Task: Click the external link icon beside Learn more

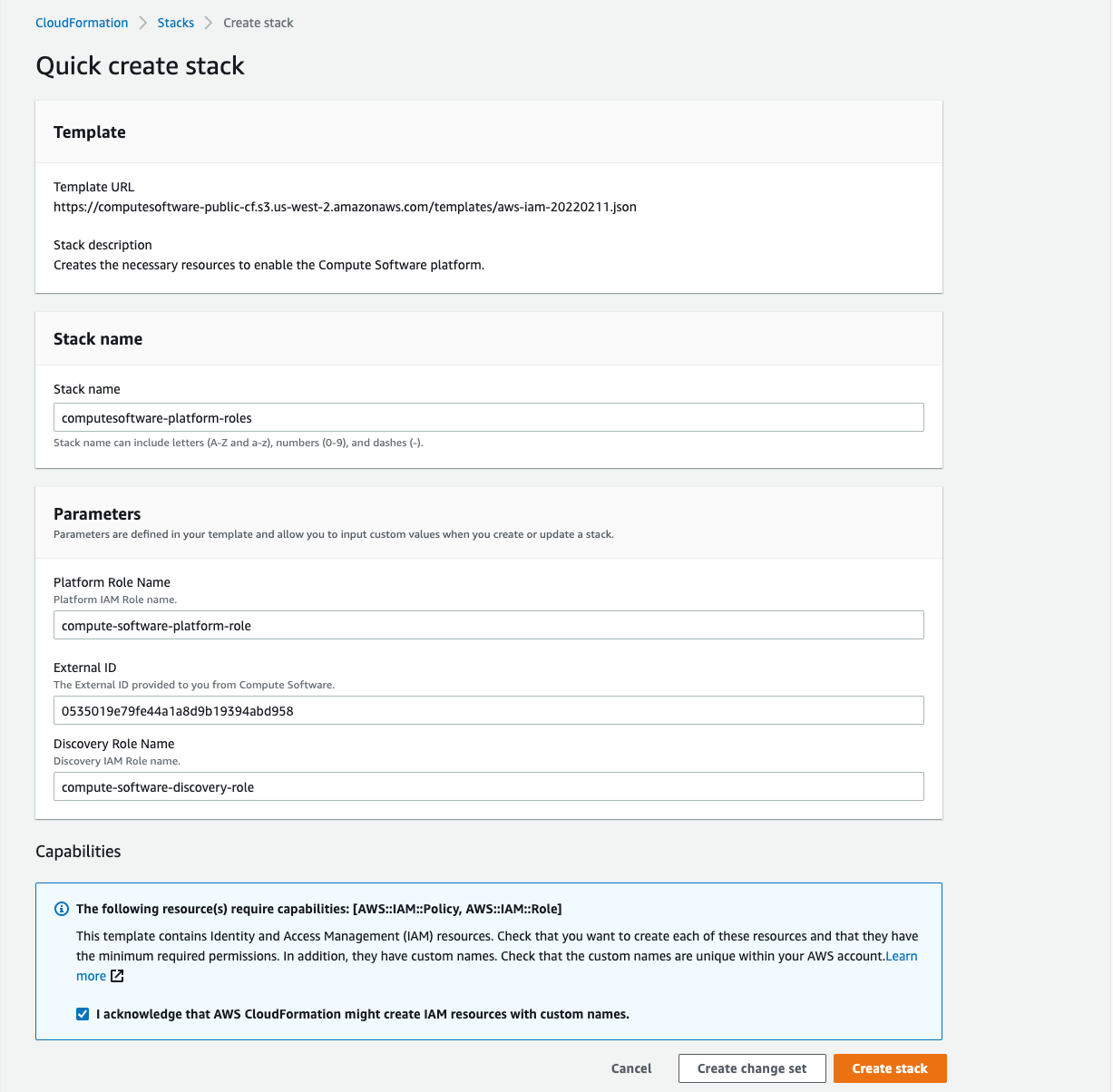Action: pyautogui.click(x=117, y=976)
